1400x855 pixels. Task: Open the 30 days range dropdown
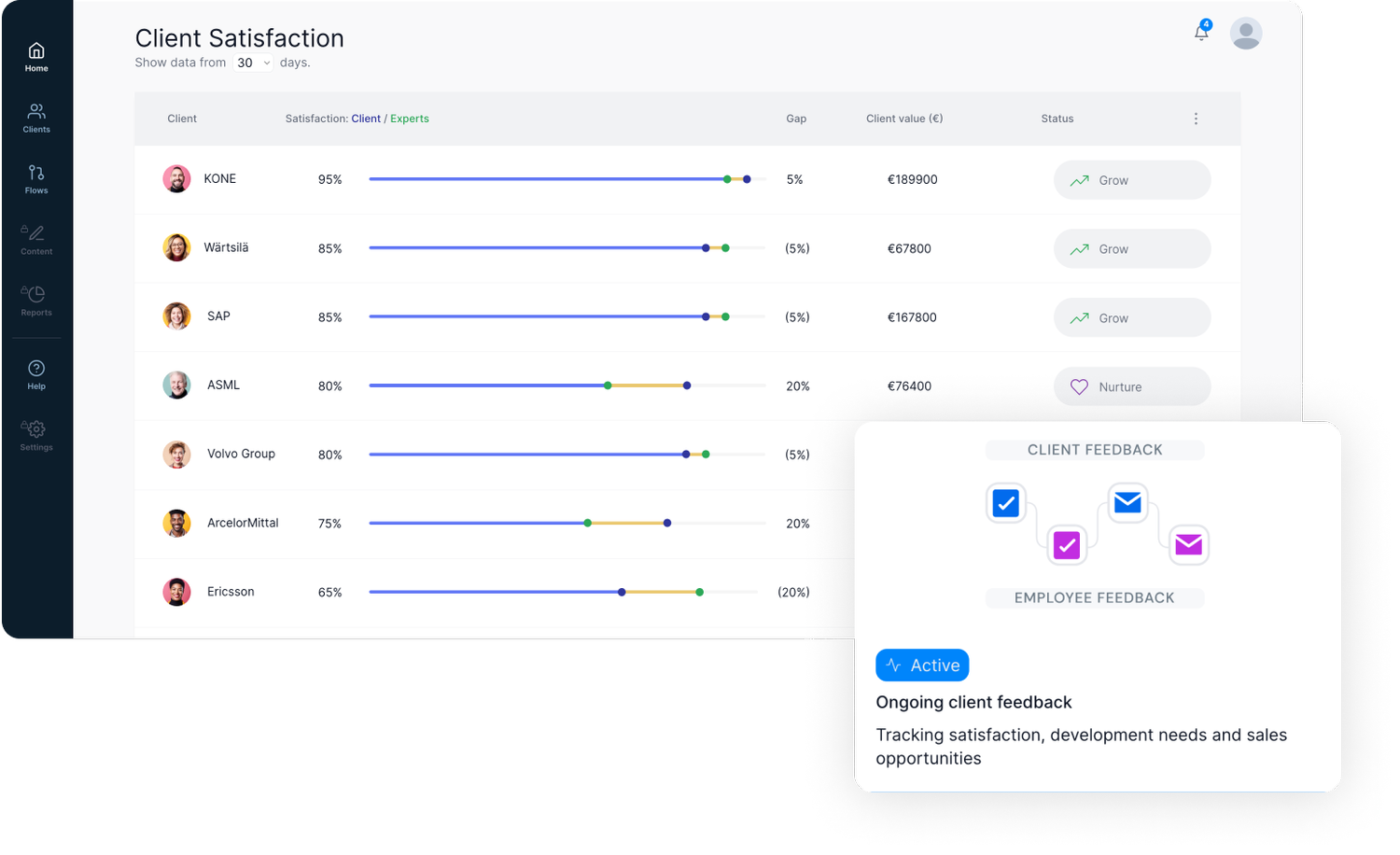pyautogui.click(x=253, y=63)
